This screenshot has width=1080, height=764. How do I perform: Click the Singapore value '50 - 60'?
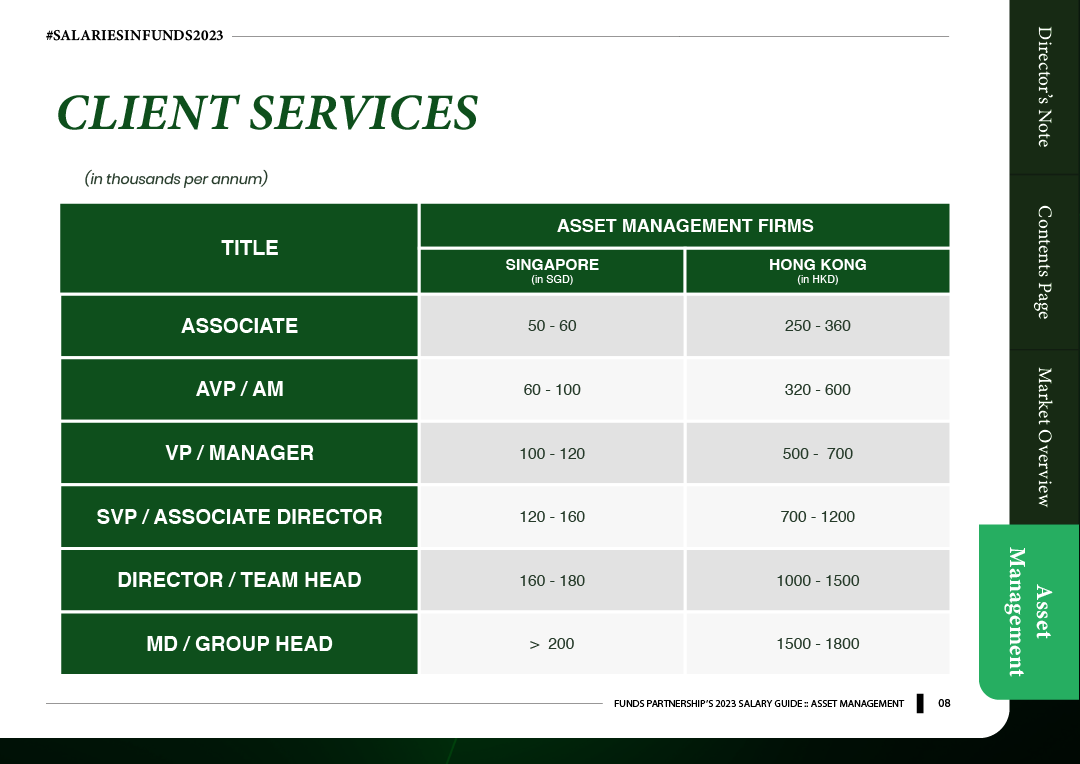pos(552,326)
